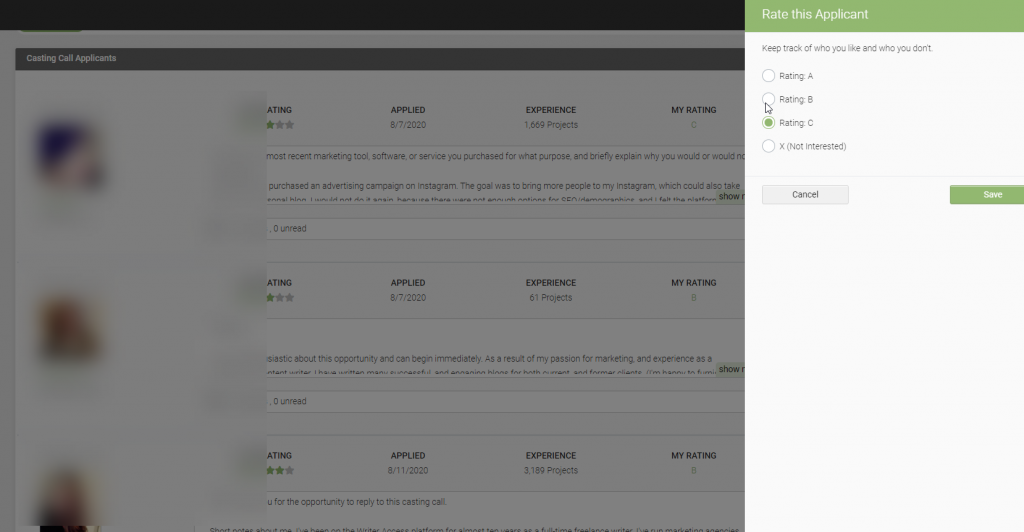This screenshot has height=532, width=1024.
Task: Select the Rating: B radio option
Action: click(769, 99)
